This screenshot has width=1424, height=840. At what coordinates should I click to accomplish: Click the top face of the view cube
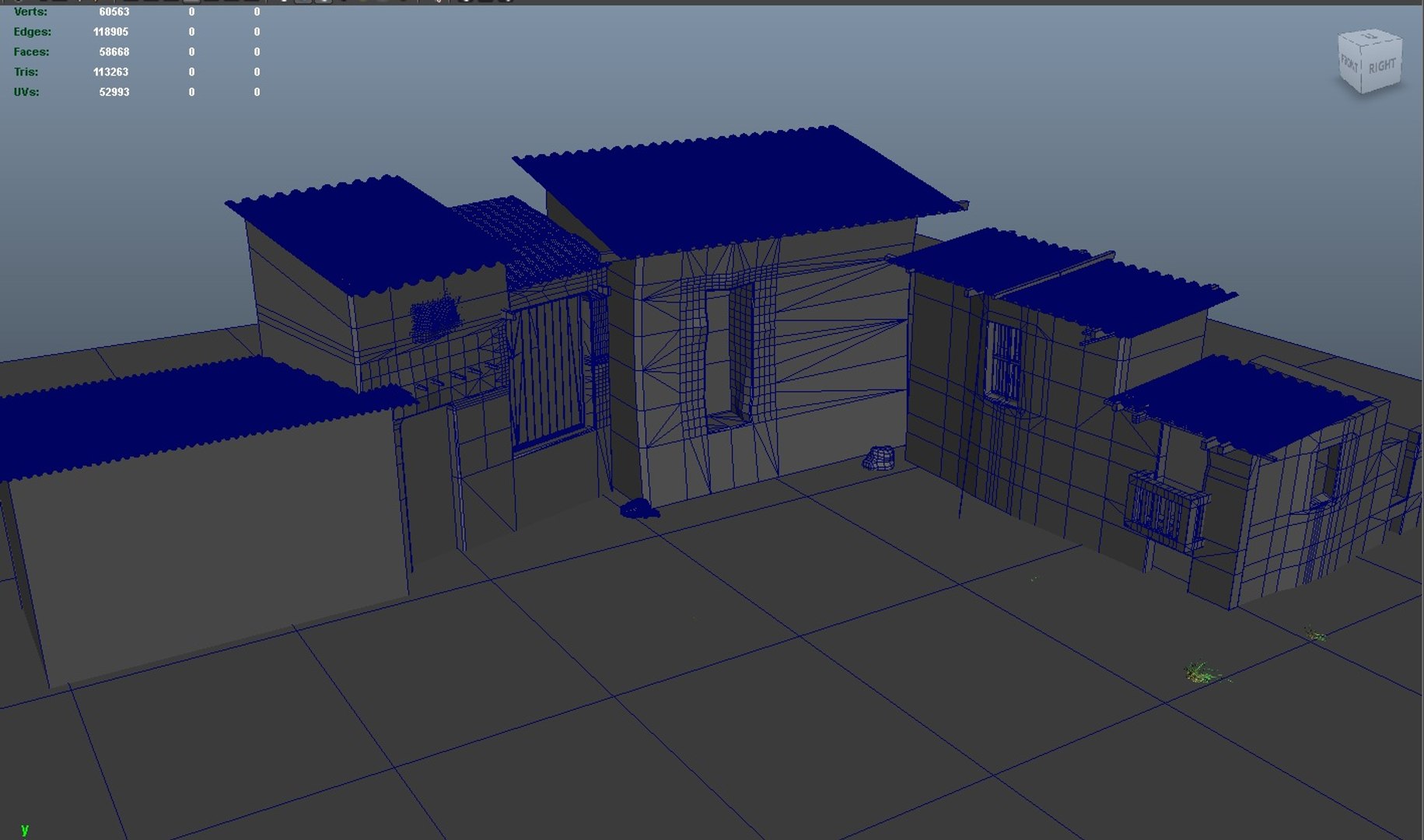[x=1370, y=37]
